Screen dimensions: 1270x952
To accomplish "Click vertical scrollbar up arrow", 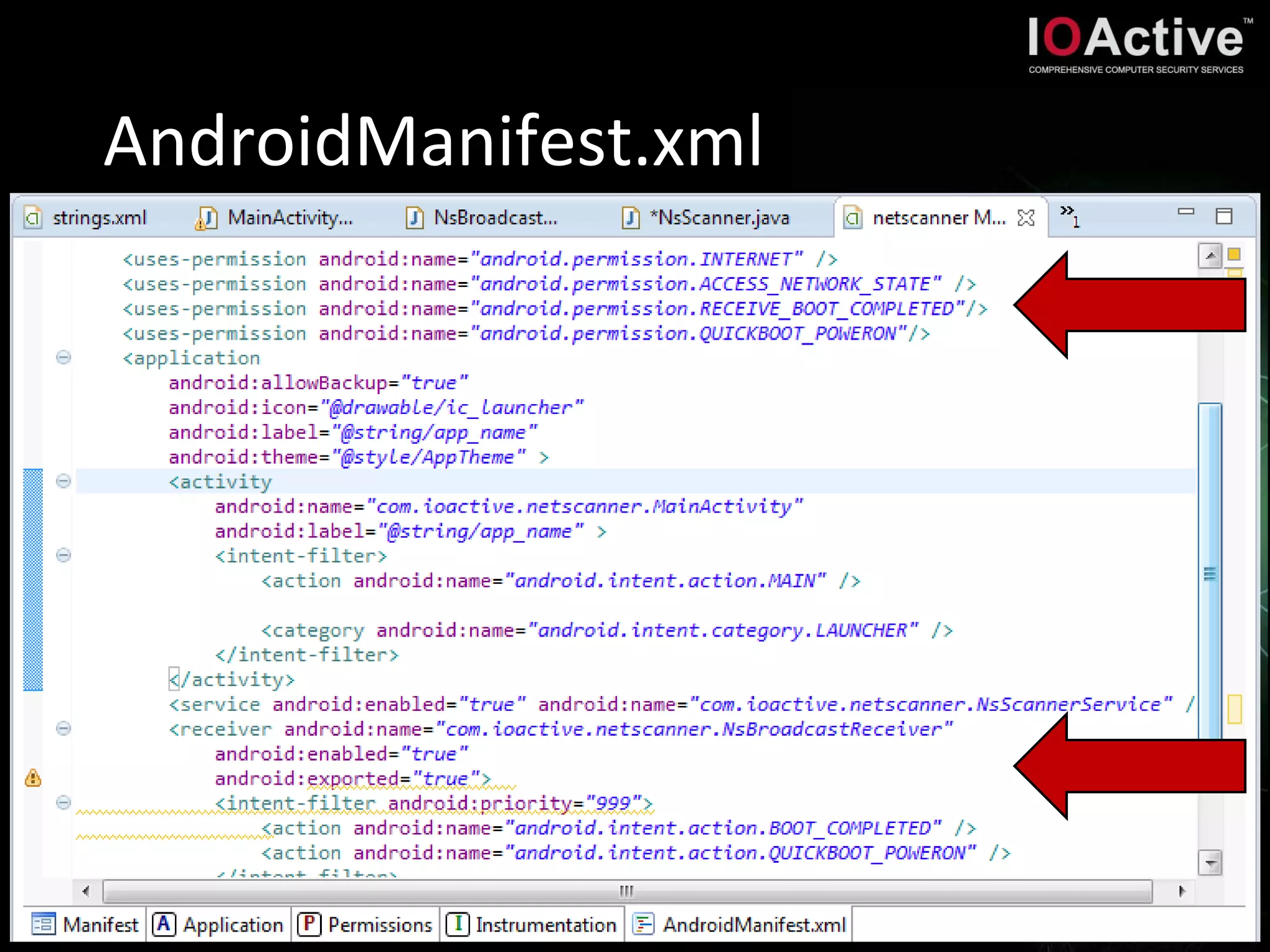I will click(x=1210, y=255).
